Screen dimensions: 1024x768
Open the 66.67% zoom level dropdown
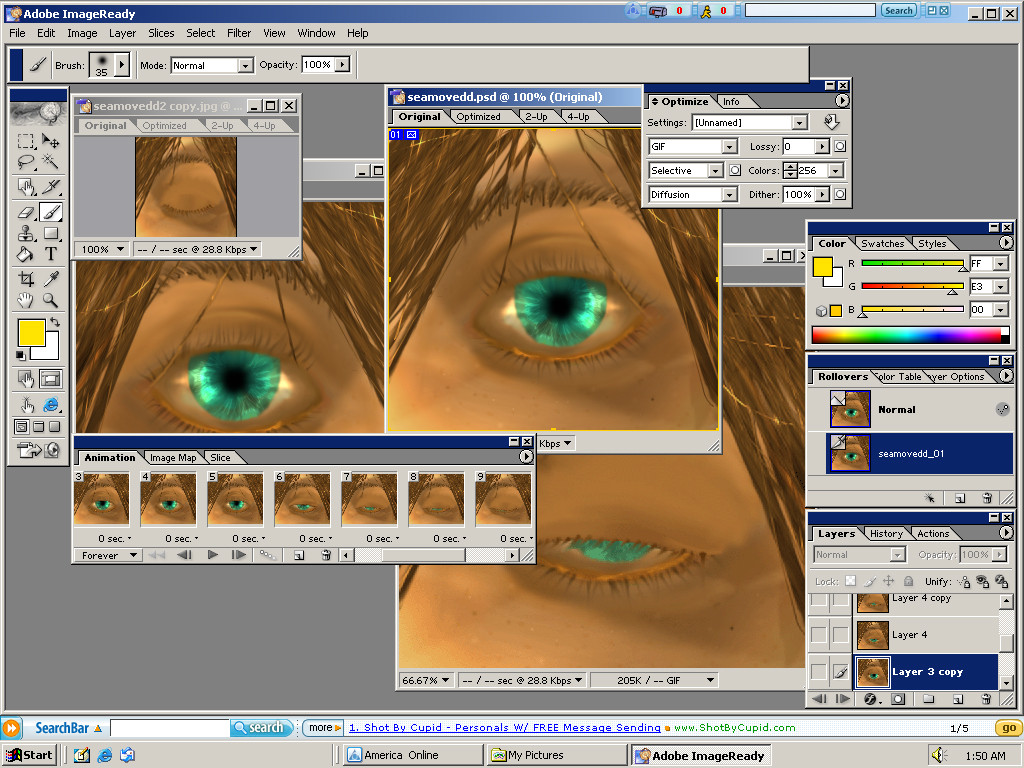[x=445, y=680]
